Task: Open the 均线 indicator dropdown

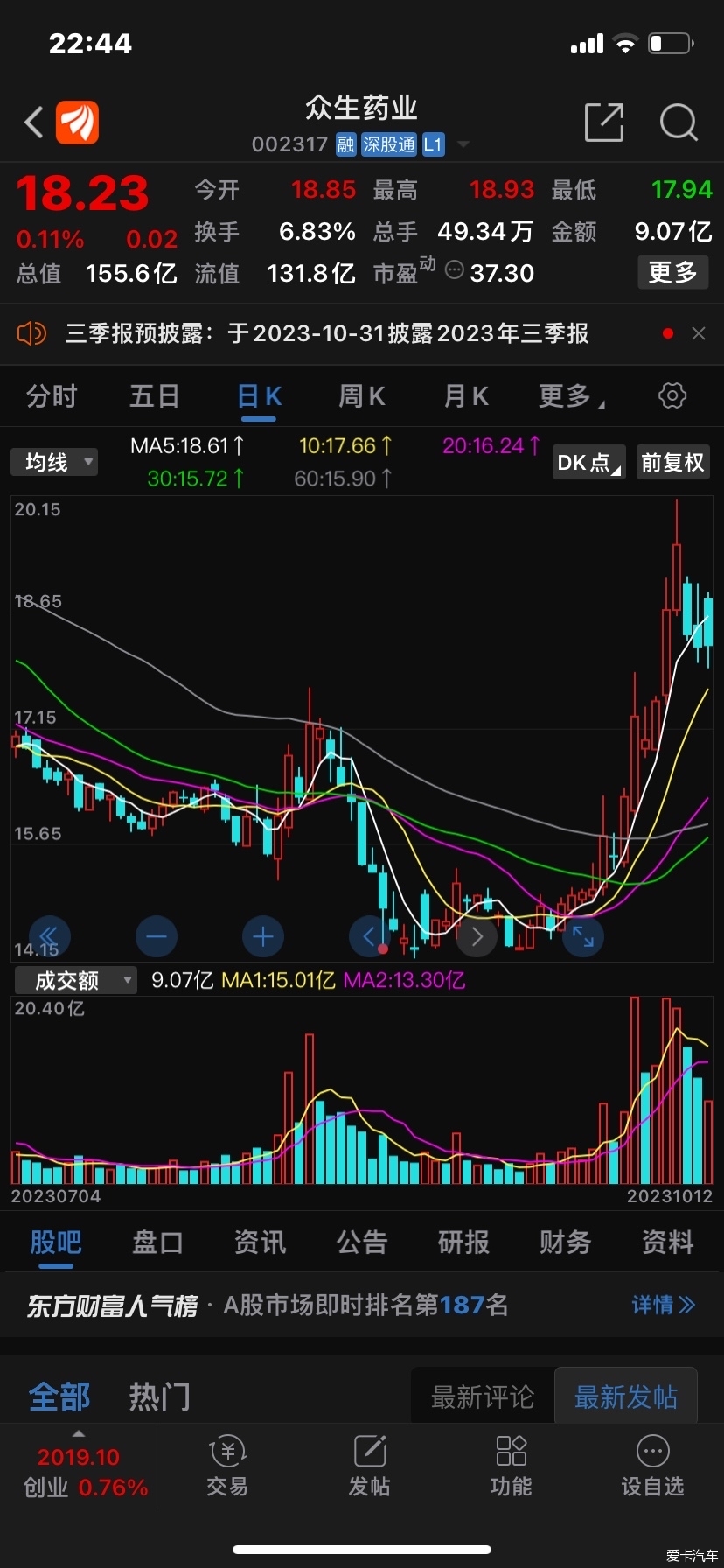Action: (54, 462)
